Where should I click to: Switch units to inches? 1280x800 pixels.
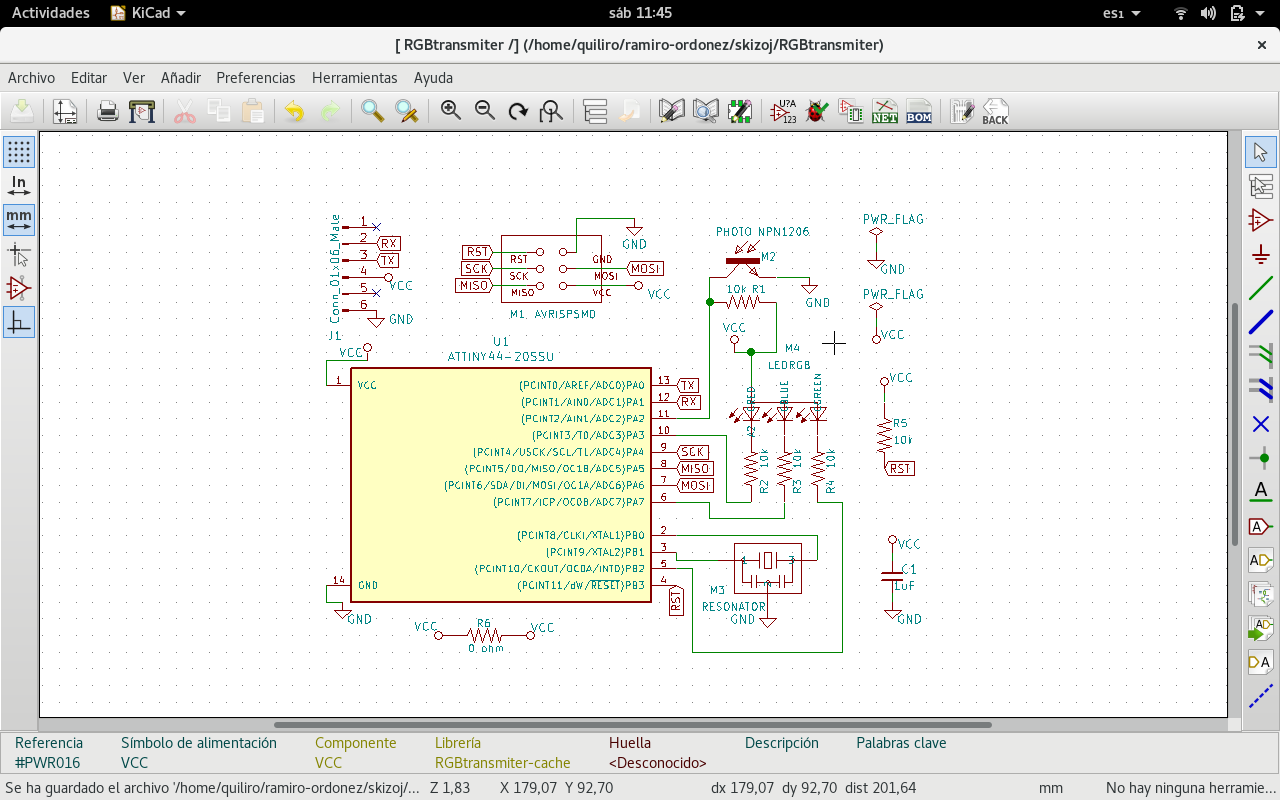click(19, 186)
